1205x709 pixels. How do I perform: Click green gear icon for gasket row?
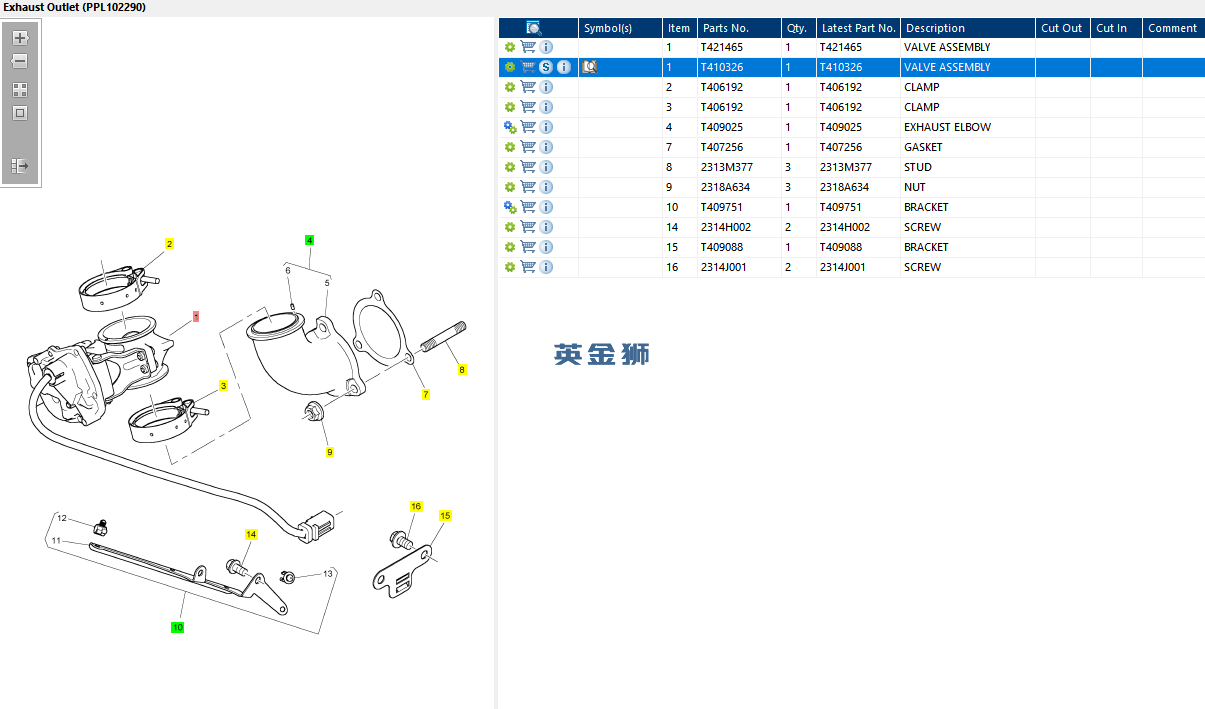point(510,147)
